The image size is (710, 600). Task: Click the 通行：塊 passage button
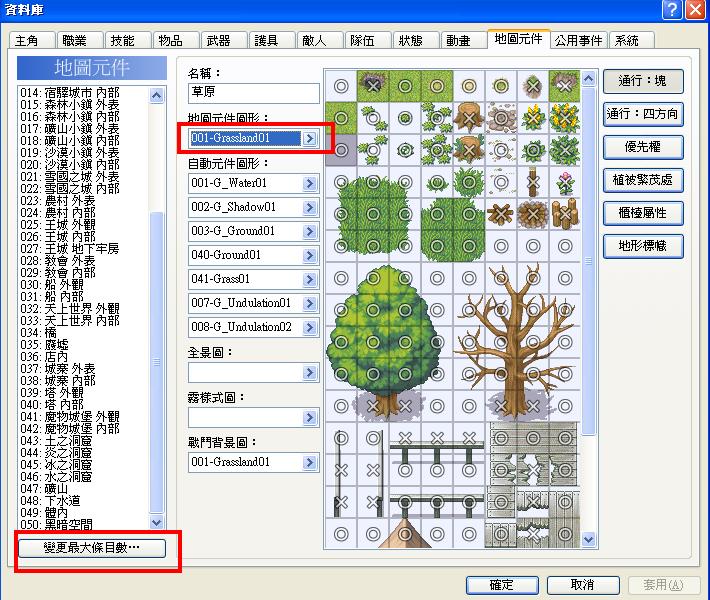643,81
